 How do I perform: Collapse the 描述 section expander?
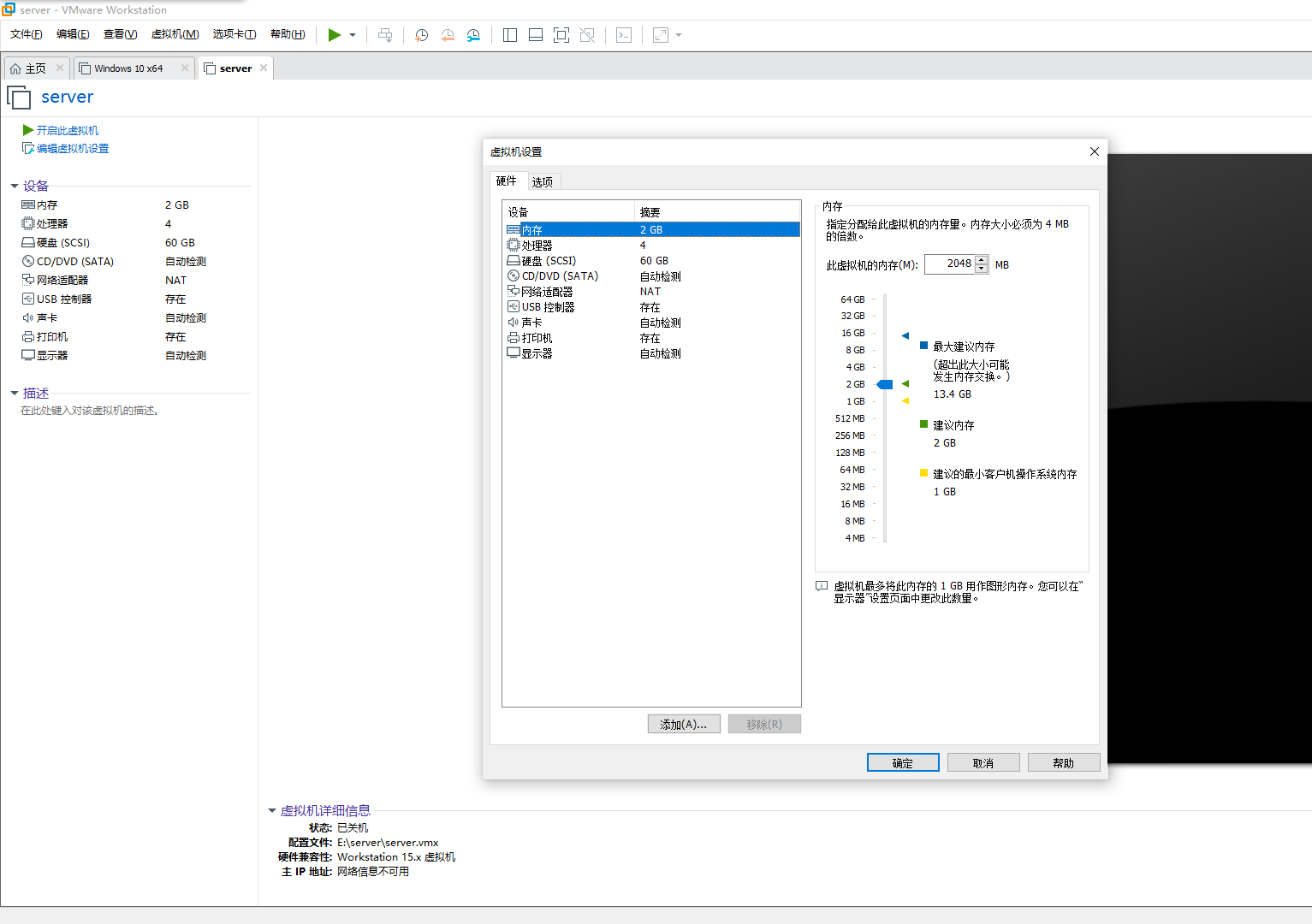click(15, 393)
